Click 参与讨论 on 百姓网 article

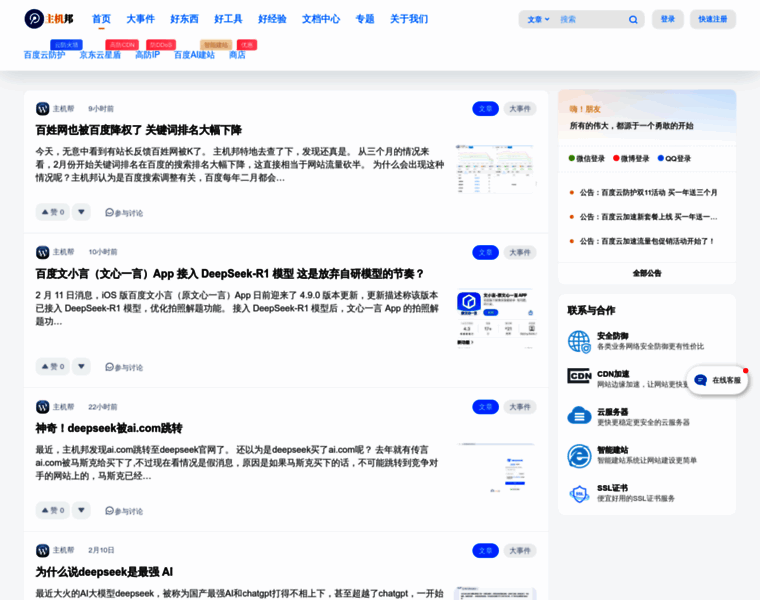coord(124,213)
